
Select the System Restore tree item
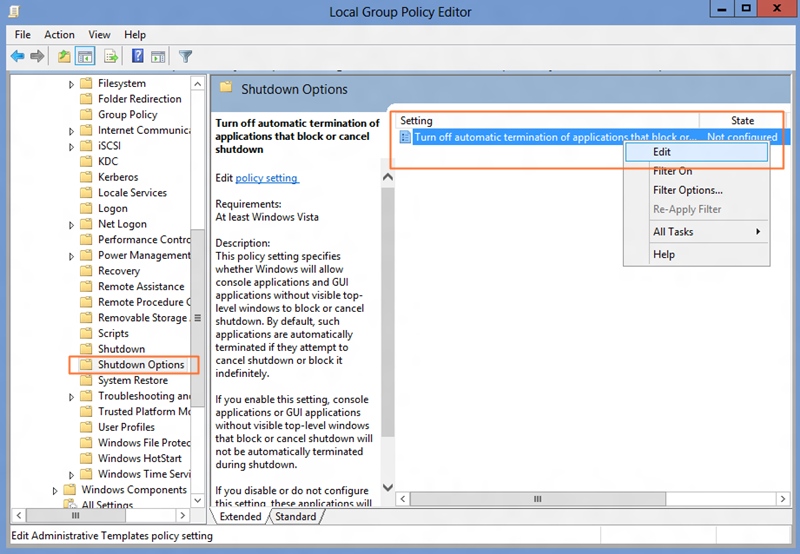click(x=133, y=380)
